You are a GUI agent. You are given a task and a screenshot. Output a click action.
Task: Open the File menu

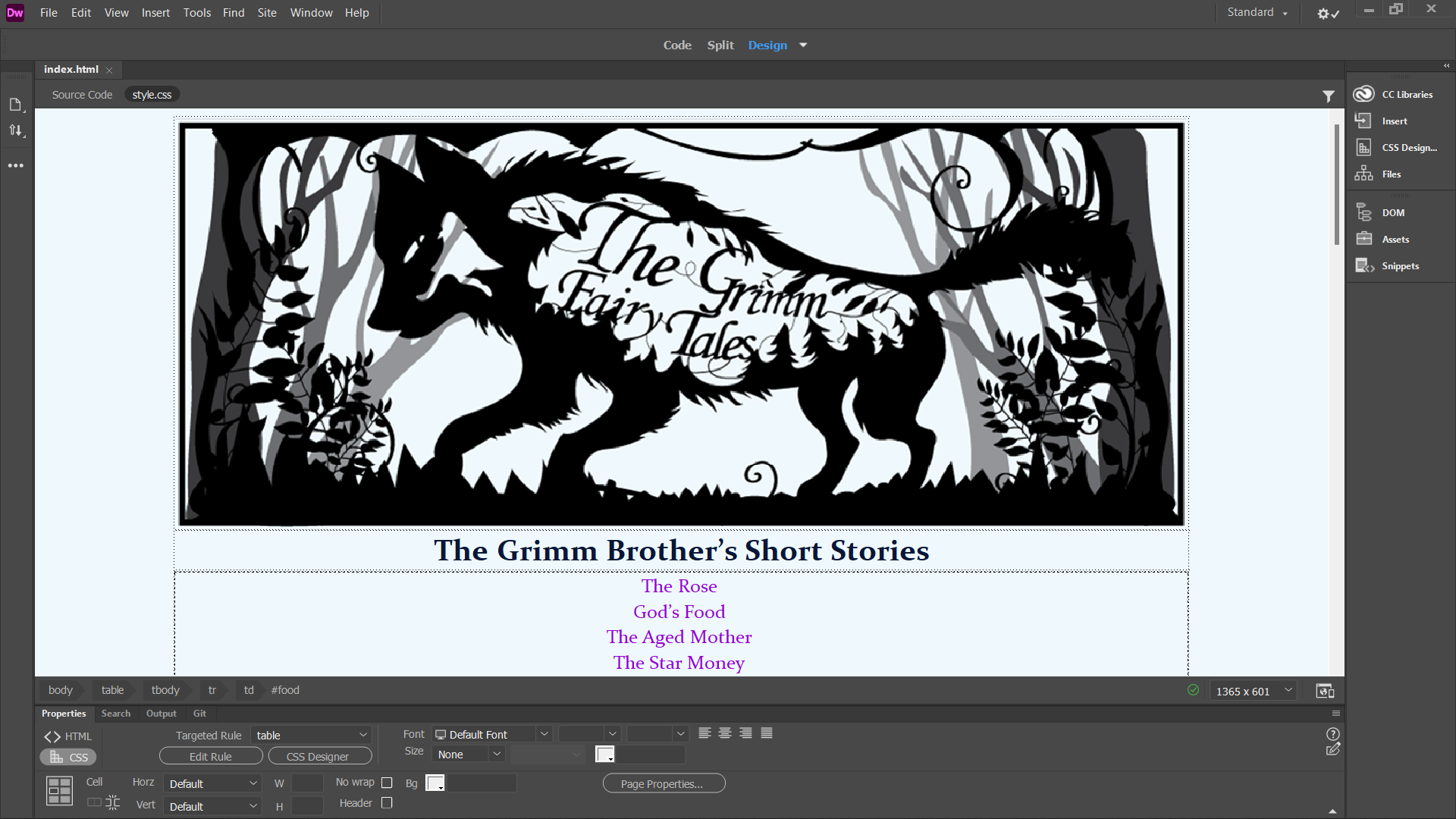tap(49, 13)
